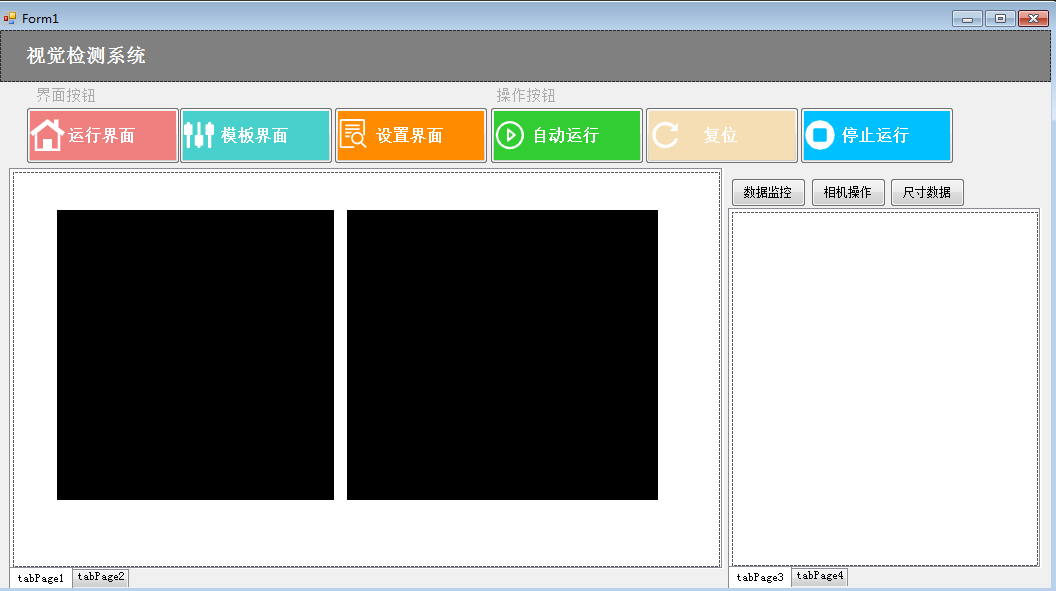The width and height of the screenshot is (1056, 591).
Task: Click the house icon on 运行界面 button
Action: [x=47, y=135]
